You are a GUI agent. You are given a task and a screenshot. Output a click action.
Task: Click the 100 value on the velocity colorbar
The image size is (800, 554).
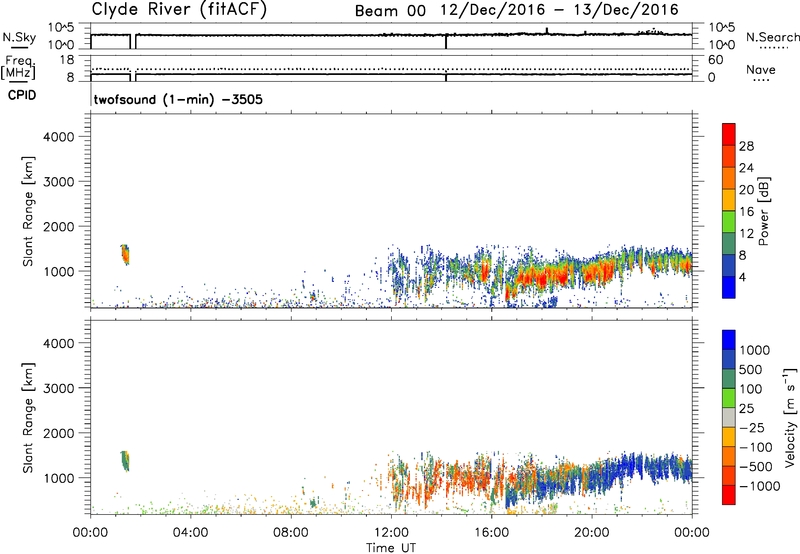[x=751, y=389]
